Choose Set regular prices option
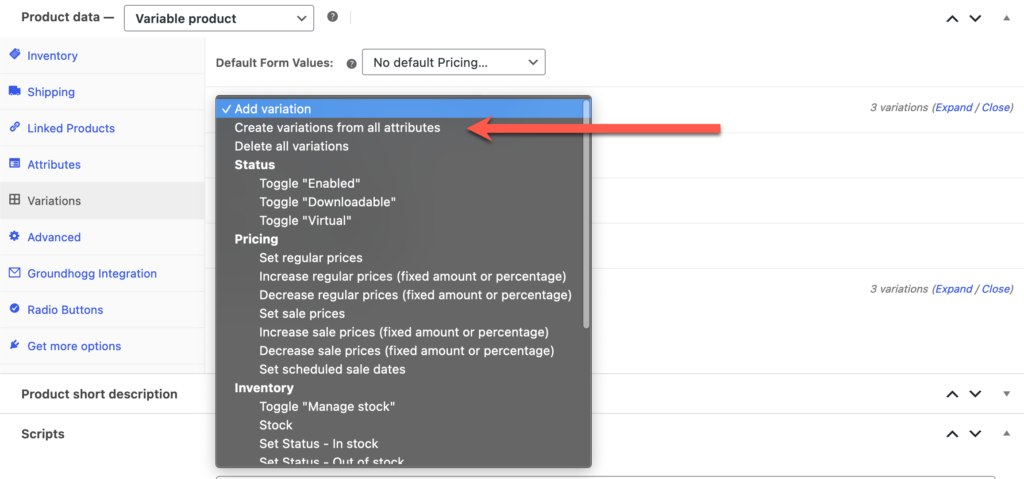 (x=310, y=258)
